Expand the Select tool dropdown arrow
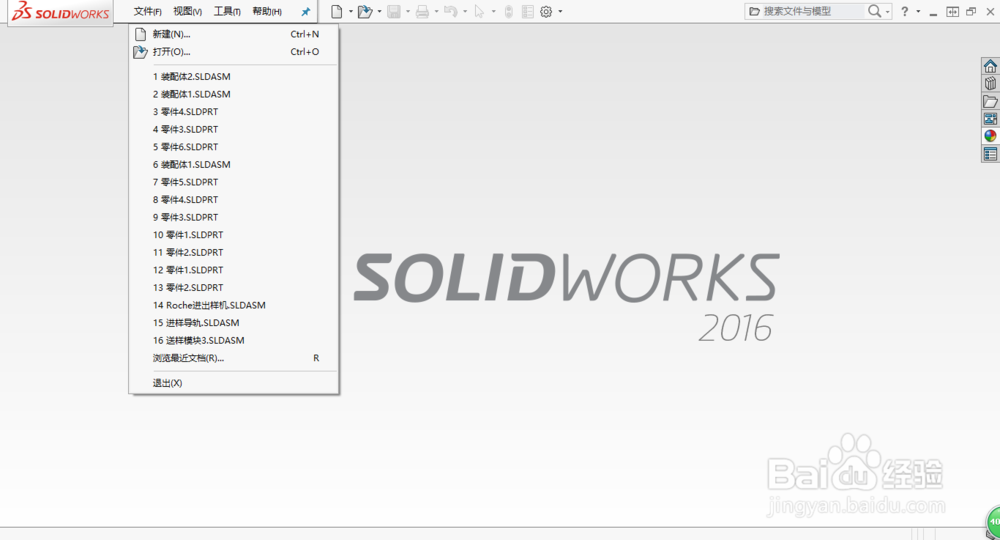The width and height of the screenshot is (1000, 540). pos(494,11)
